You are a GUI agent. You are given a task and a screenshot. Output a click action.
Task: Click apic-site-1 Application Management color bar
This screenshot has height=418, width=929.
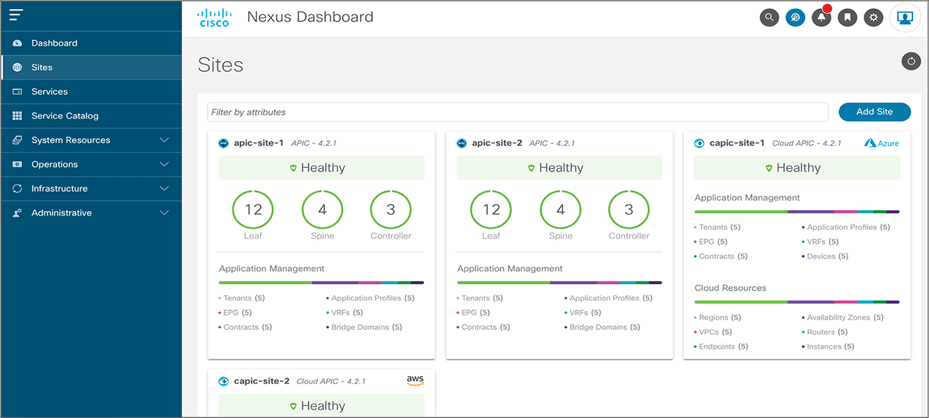[321, 283]
